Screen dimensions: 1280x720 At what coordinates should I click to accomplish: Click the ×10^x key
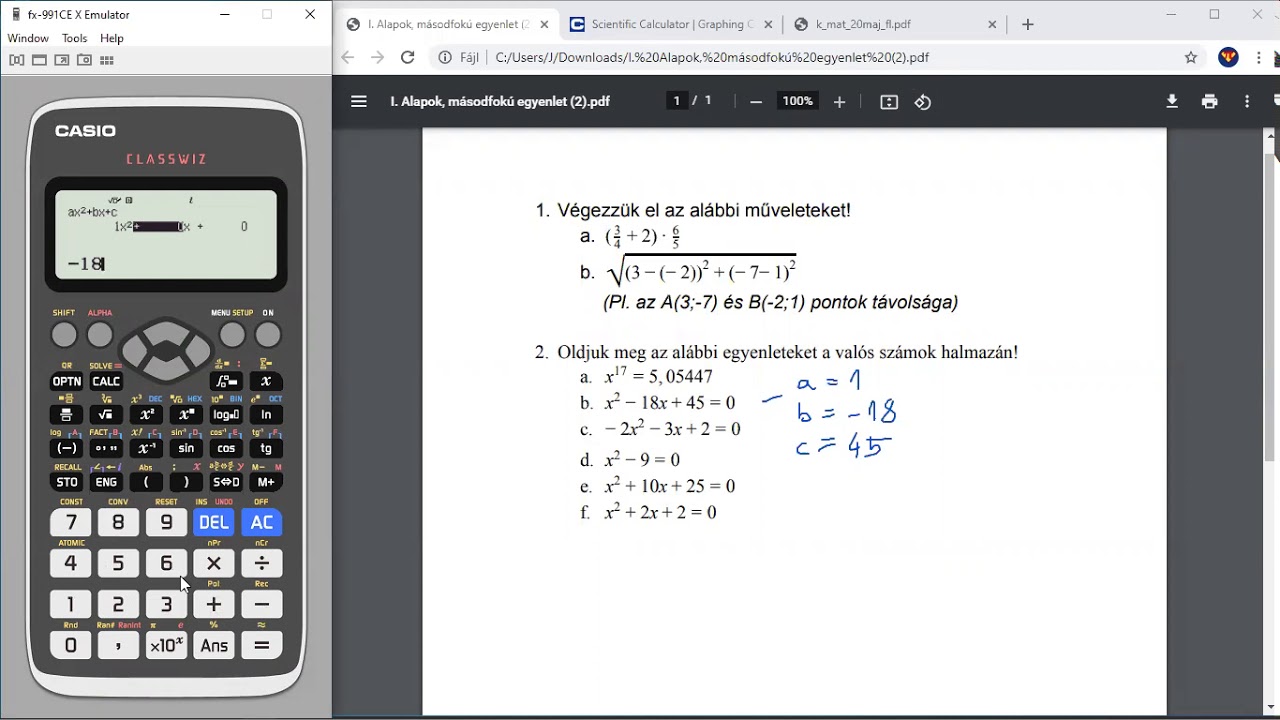point(166,645)
